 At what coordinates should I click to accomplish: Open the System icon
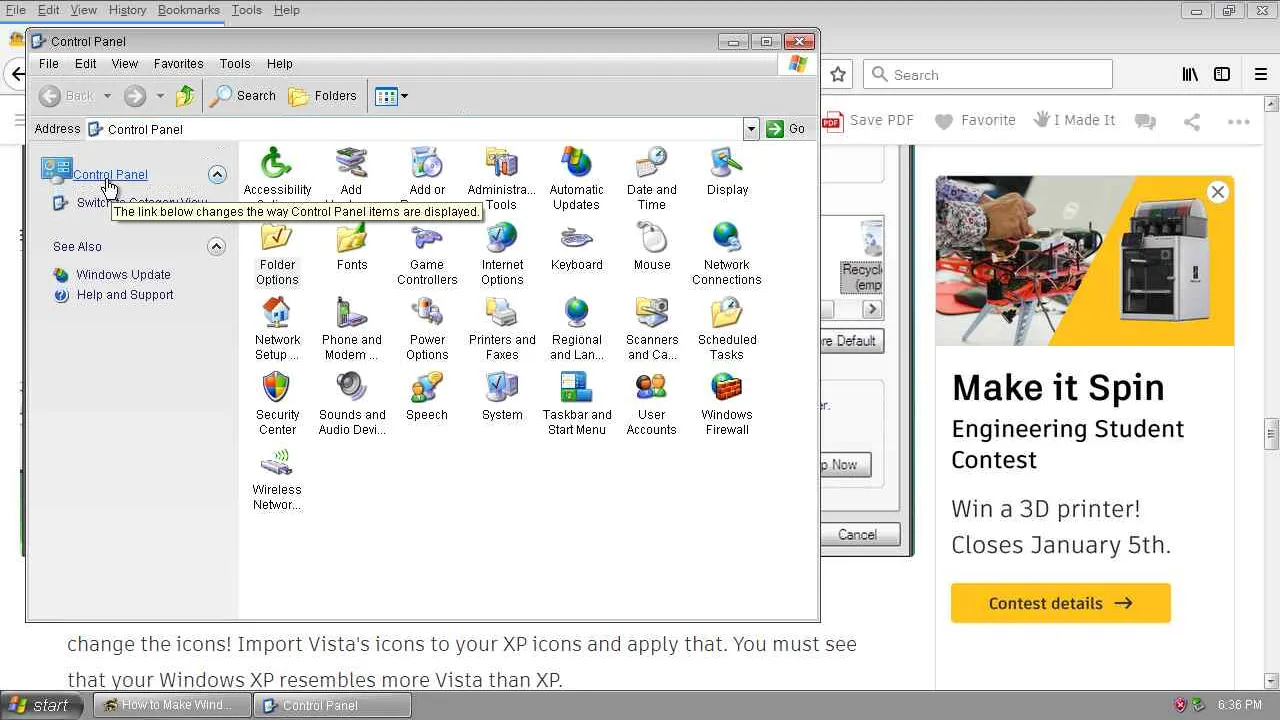click(x=502, y=397)
